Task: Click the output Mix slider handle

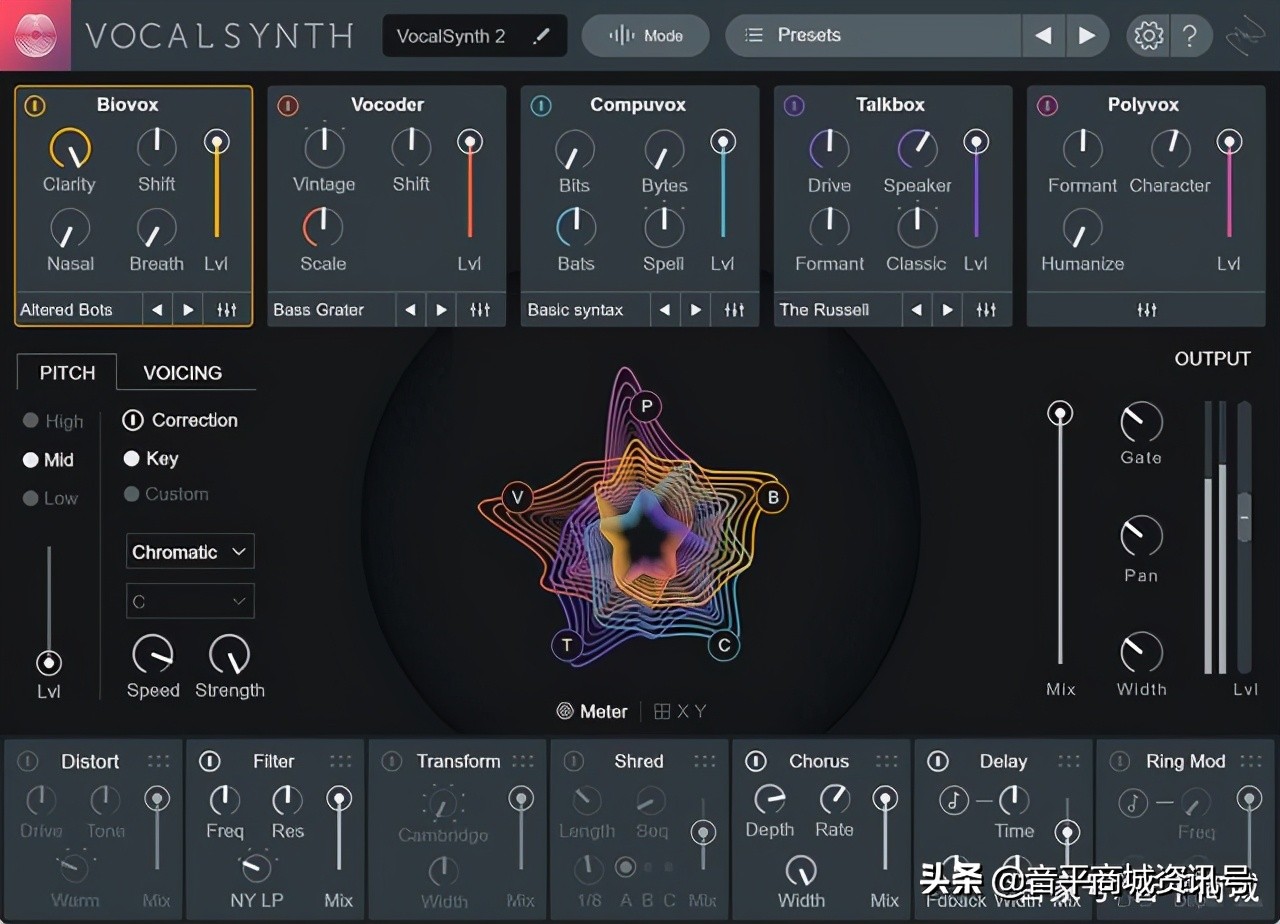Action: click(1060, 413)
